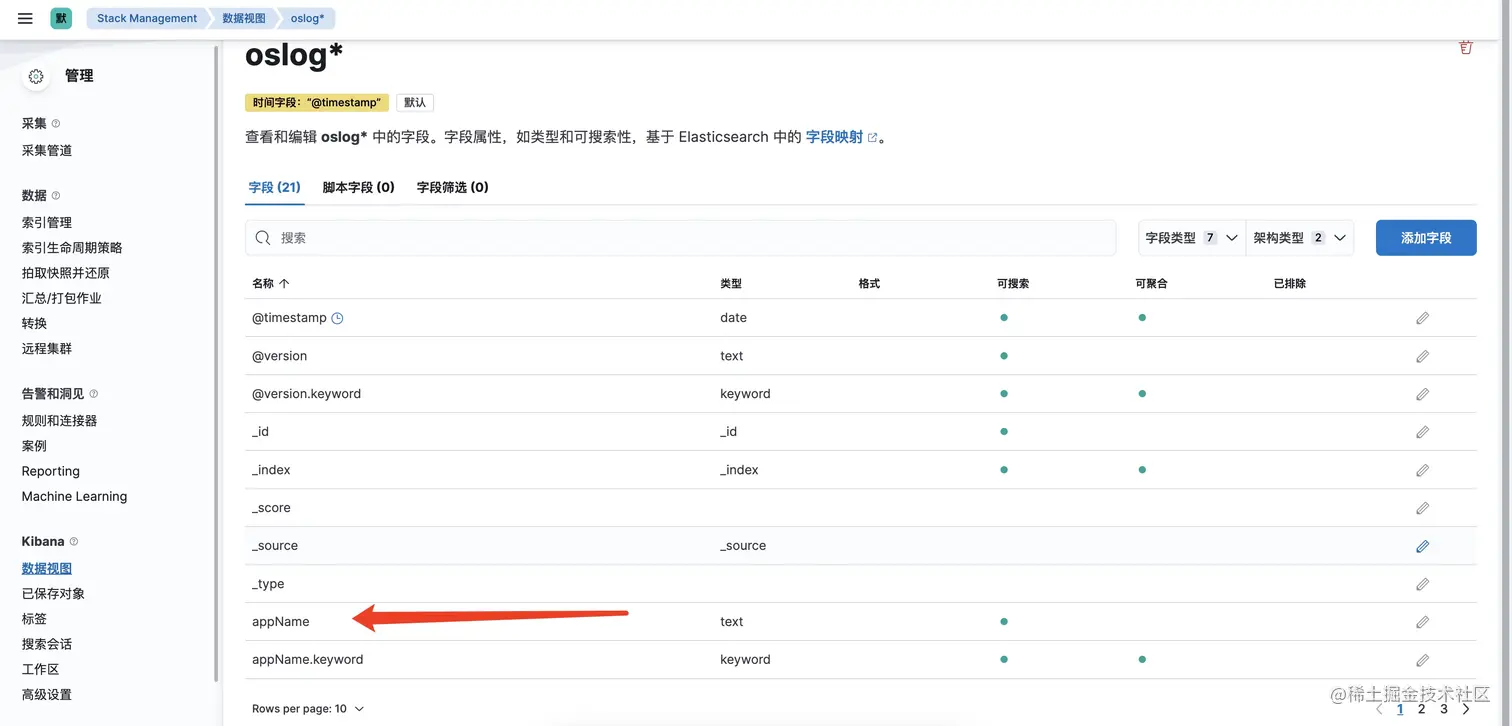Open 拍取快照并还原 in sidebar
1512x726 pixels.
[66, 273]
